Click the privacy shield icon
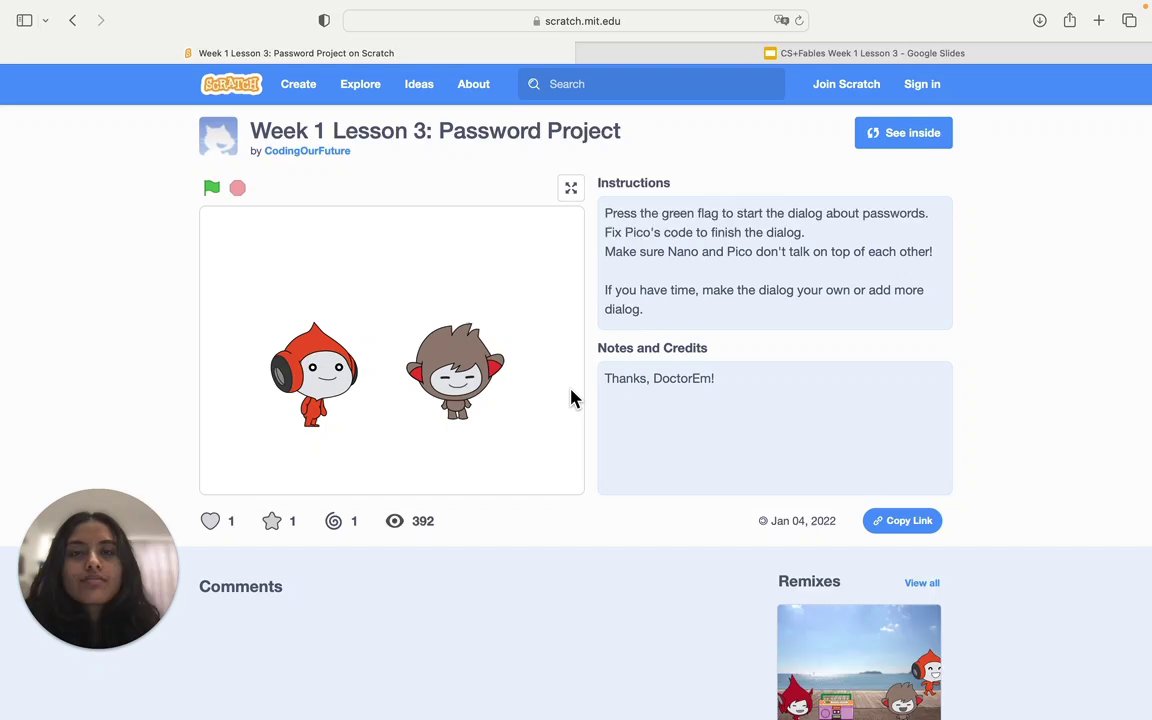This screenshot has width=1152, height=720. 324,21
